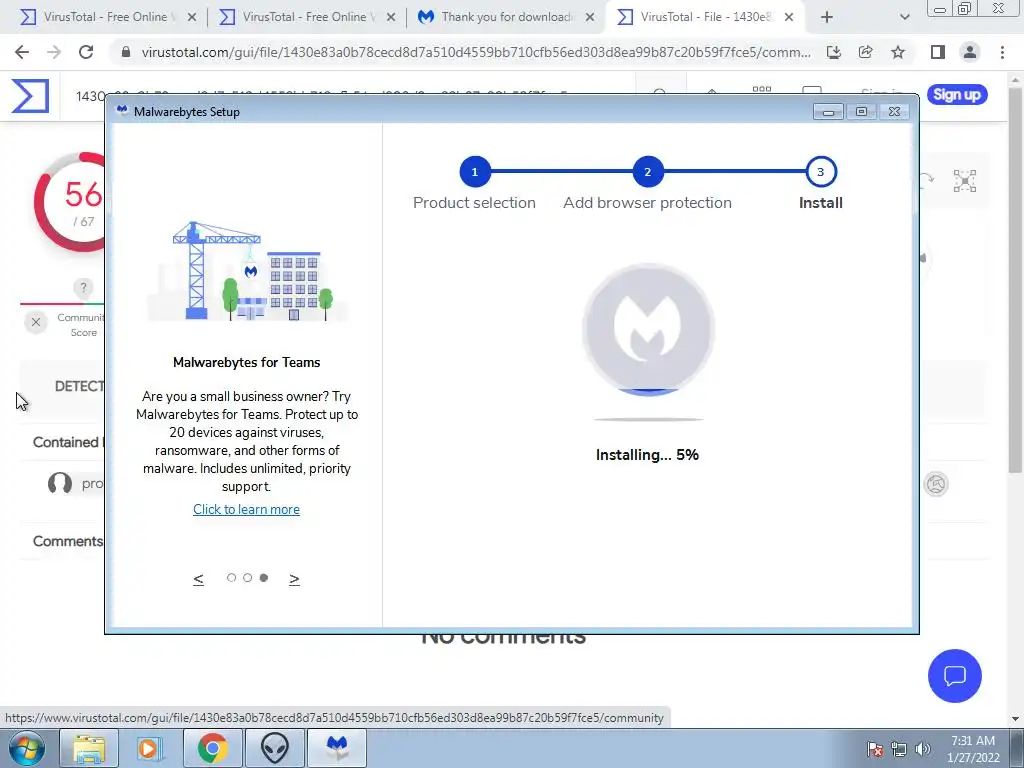This screenshot has width=1024, height=768.
Task: Bookmark this page with star icon
Action: point(898,52)
